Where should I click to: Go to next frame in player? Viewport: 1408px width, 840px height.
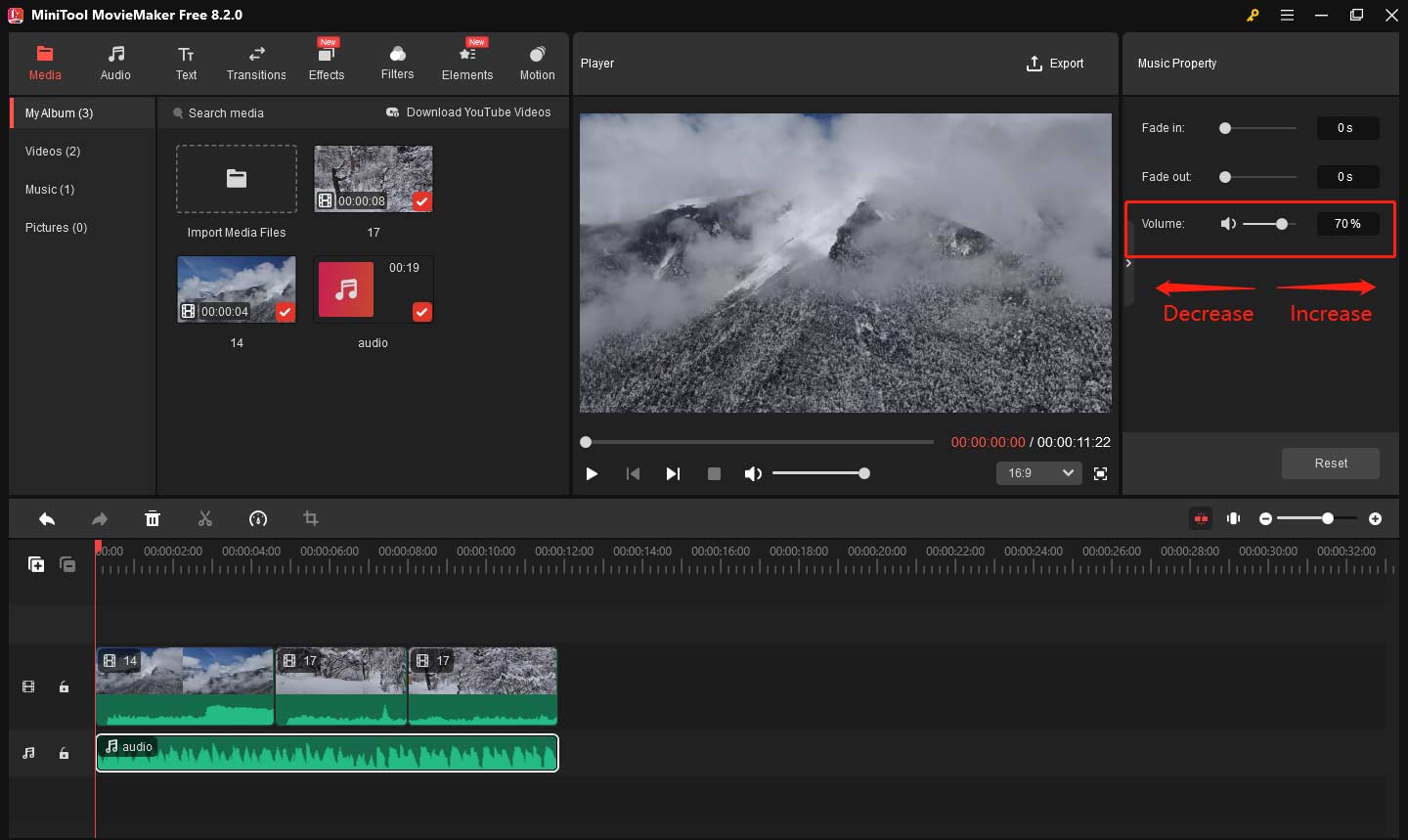(x=673, y=473)
